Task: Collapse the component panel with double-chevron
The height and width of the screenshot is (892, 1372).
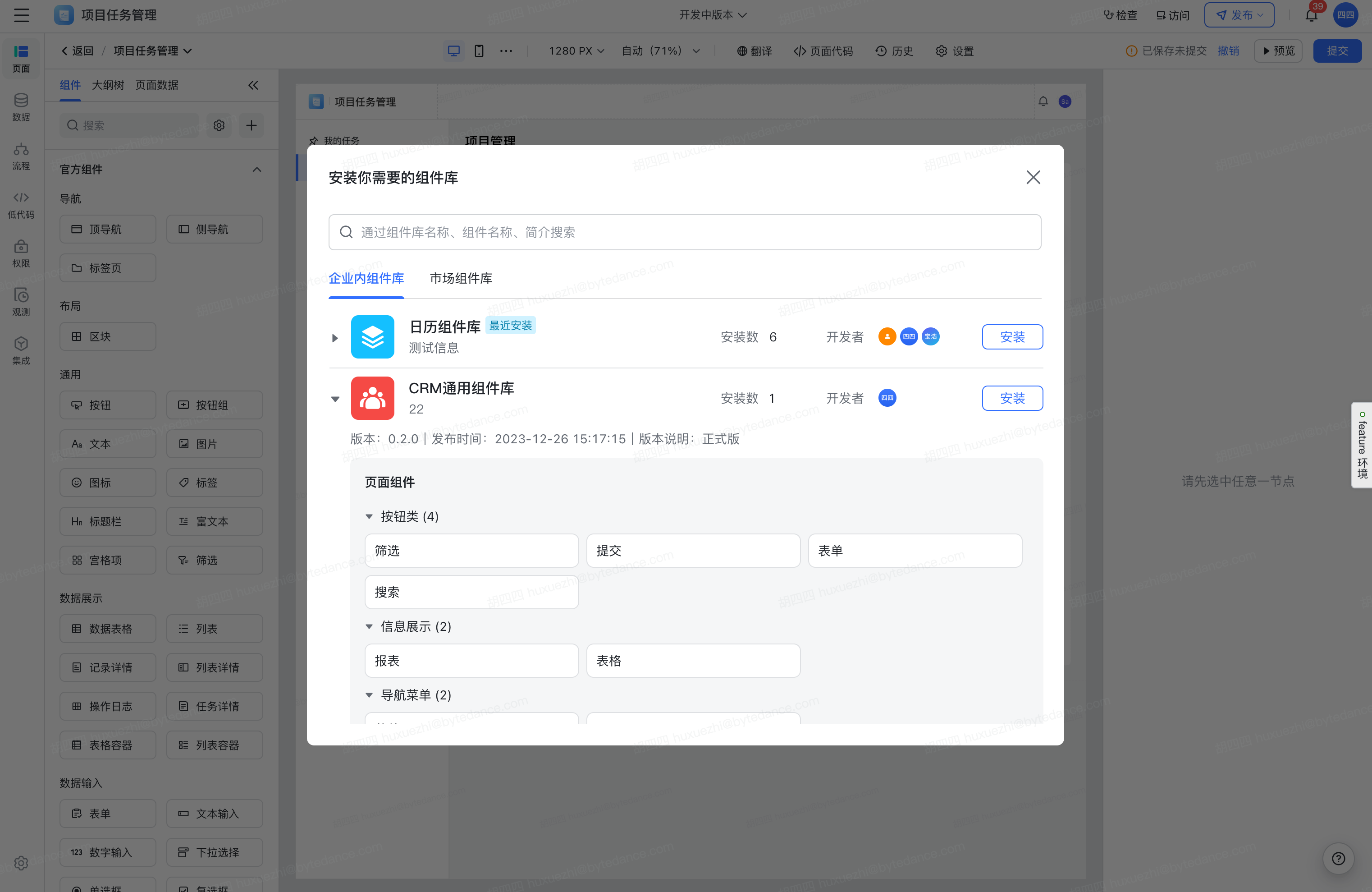Action: pyautogui.click(x=253, y=85)
